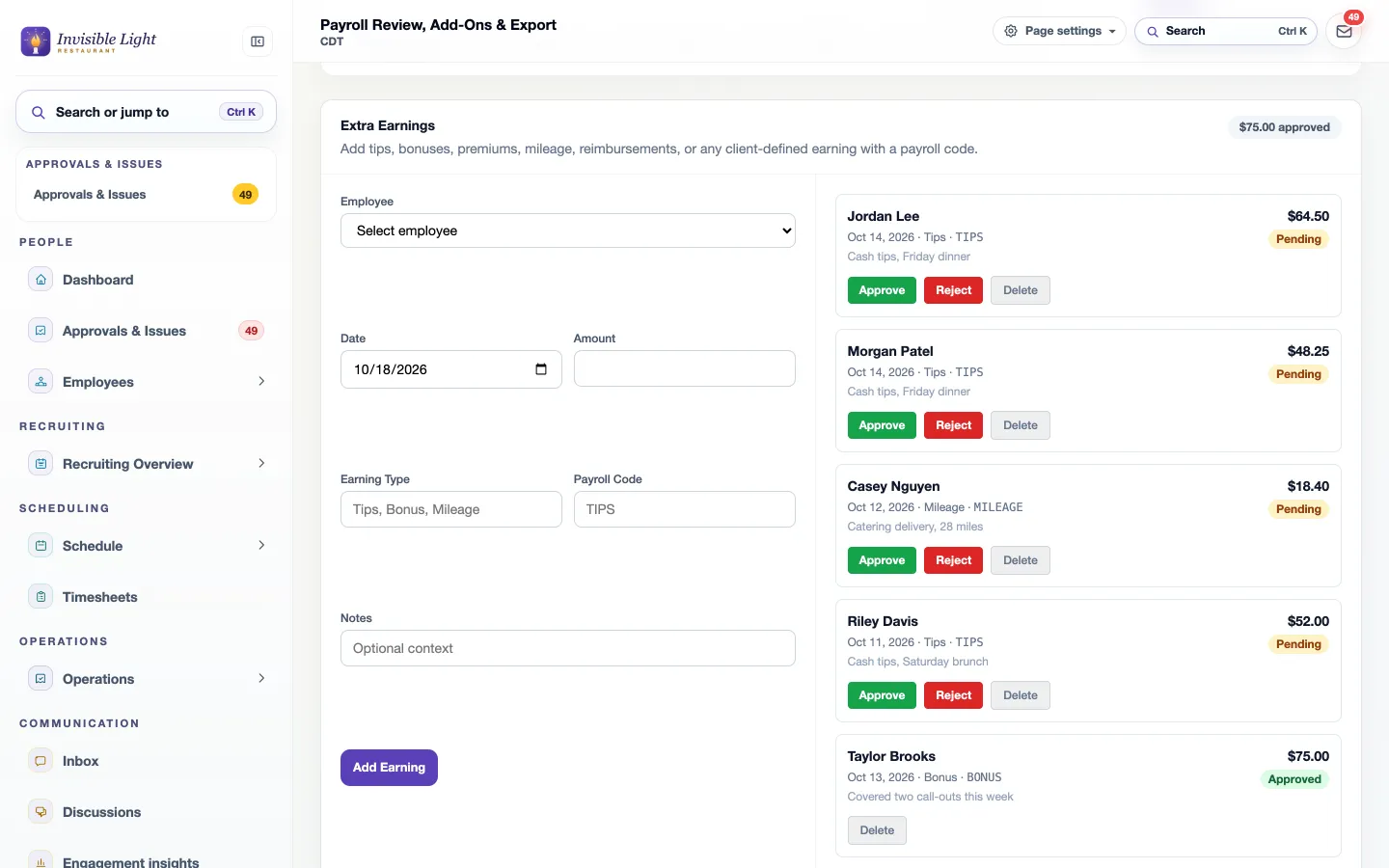The width and height of the screenshot is (1389, 868).
Task: Expand the Employees submenu chevron
Action: [x=261, y=382]
